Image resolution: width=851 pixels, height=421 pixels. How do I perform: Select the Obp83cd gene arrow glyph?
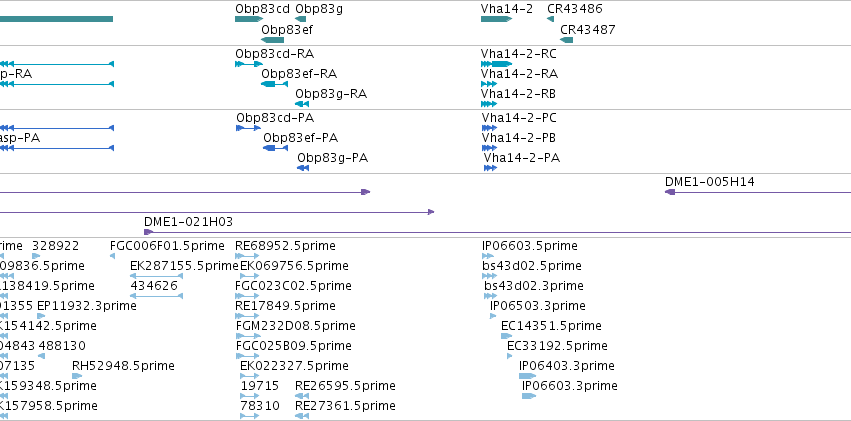click(249, 19)
